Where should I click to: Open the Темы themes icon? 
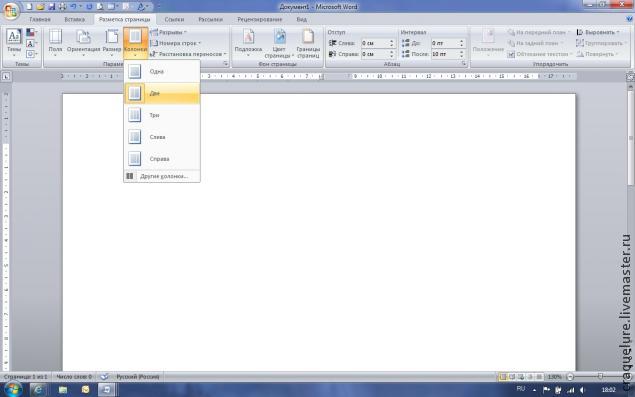click(x=14, y=42)
